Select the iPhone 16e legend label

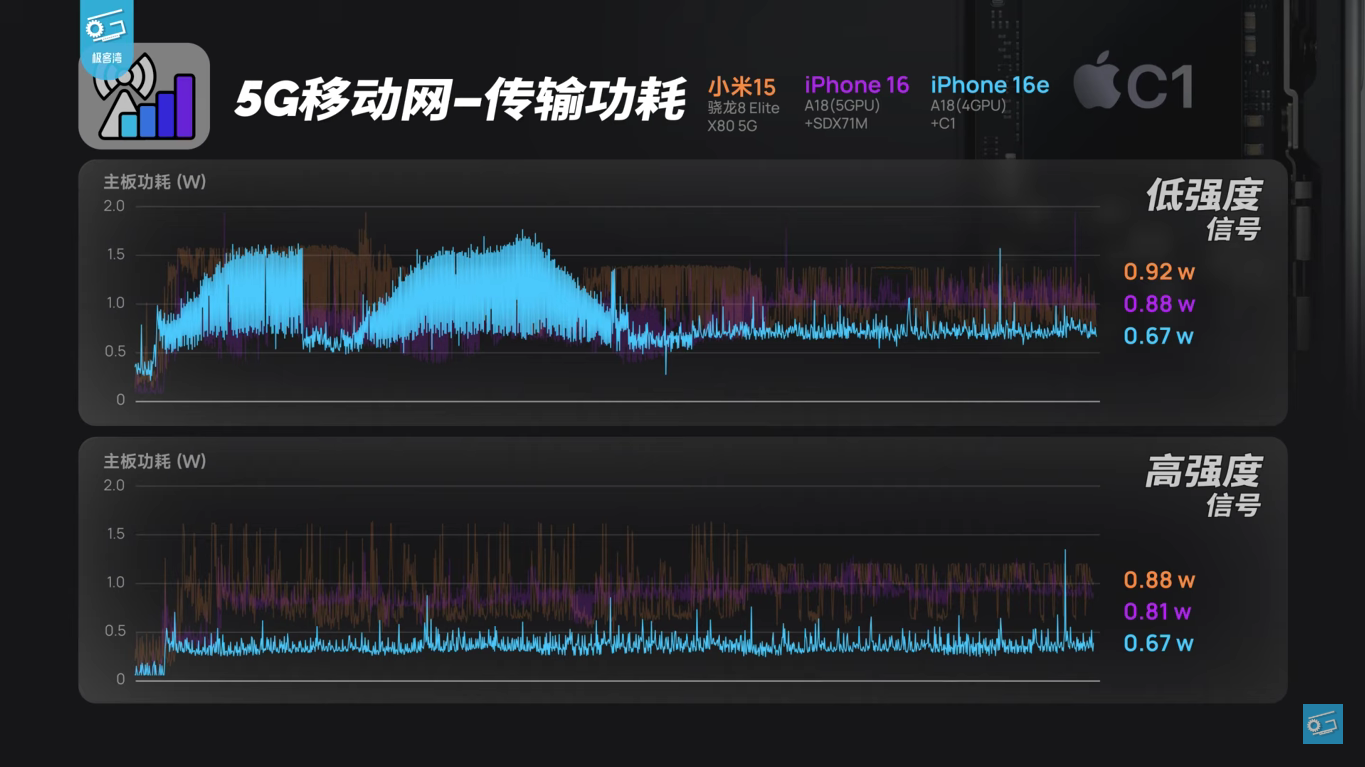pyautogui.click(x=990, y=85)
